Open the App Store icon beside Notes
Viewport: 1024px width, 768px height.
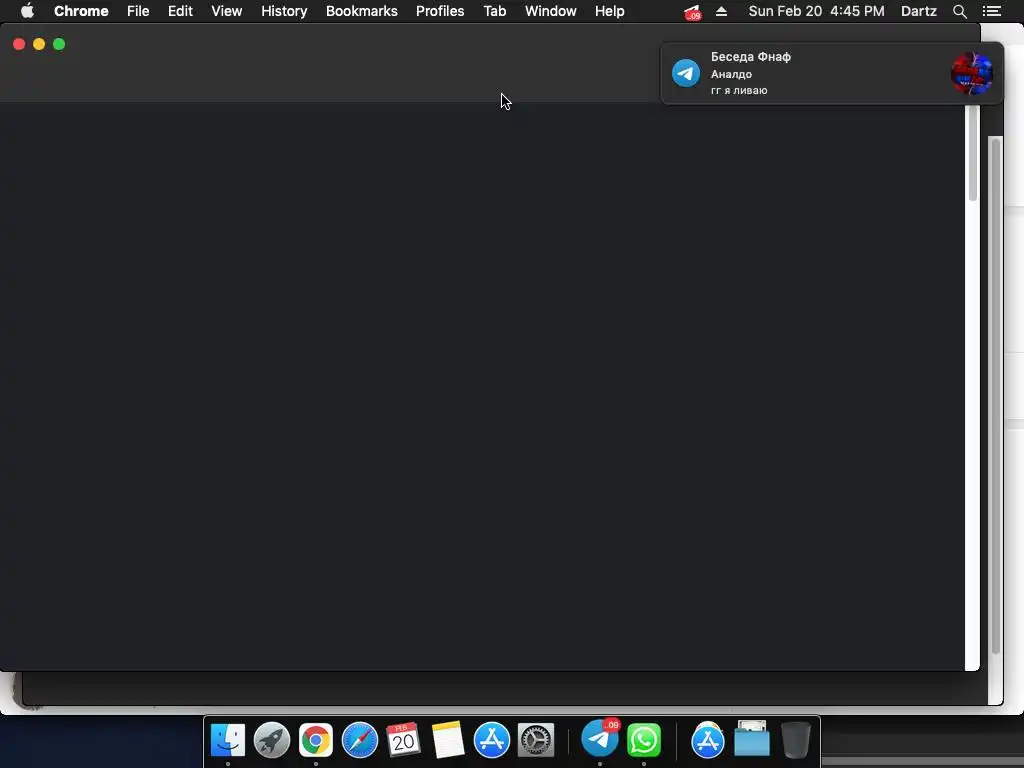tap(492, 740)
